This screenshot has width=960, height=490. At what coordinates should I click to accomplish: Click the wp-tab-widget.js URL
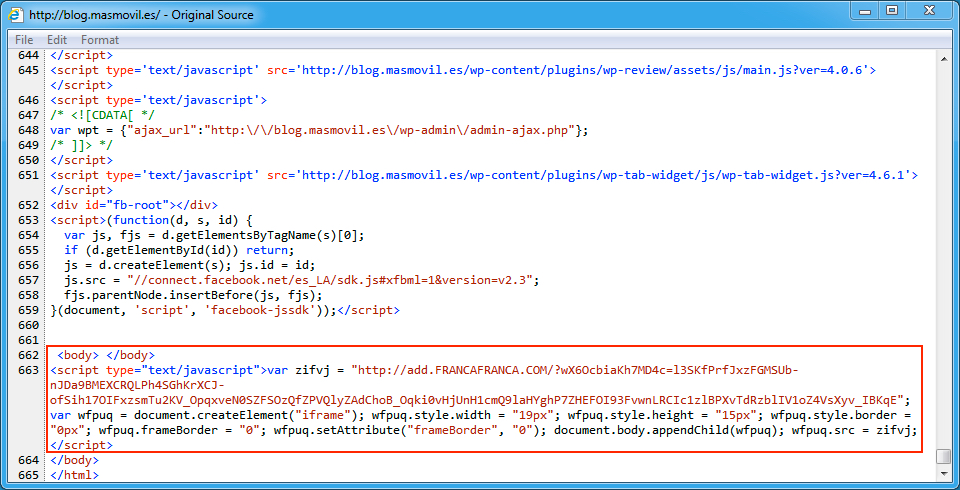click(604, 175)
